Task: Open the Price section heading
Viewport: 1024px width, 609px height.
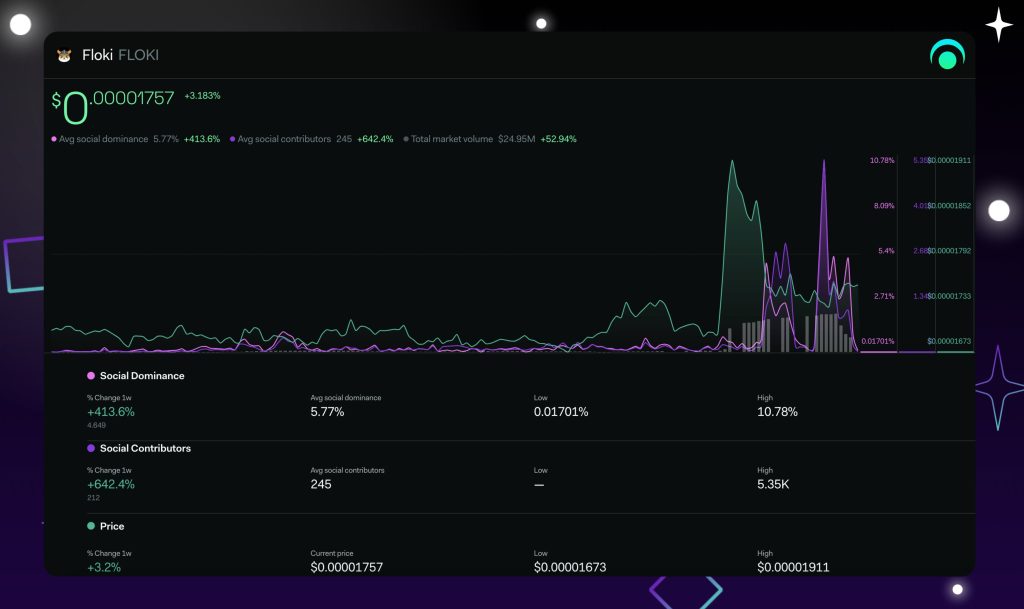Action: (112, 525)
